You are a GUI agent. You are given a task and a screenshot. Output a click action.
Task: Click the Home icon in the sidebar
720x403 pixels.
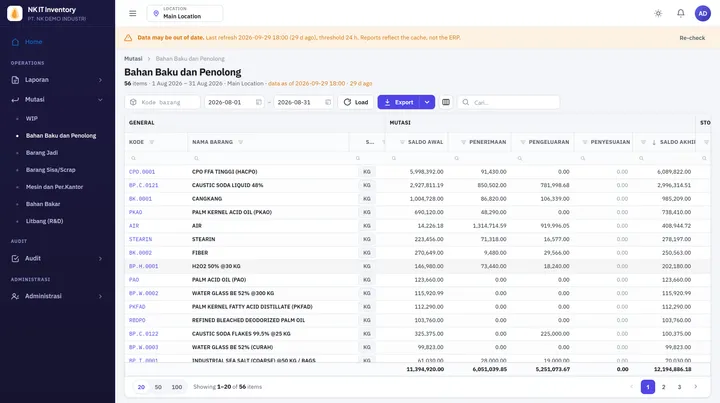tap(15, 42)
